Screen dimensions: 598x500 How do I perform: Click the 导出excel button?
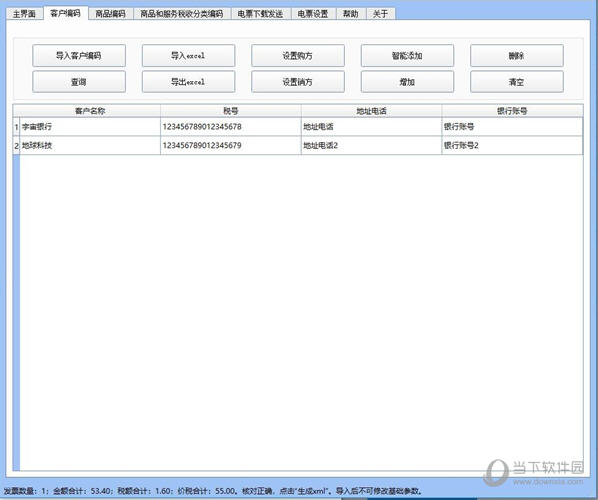coord(188,82)
